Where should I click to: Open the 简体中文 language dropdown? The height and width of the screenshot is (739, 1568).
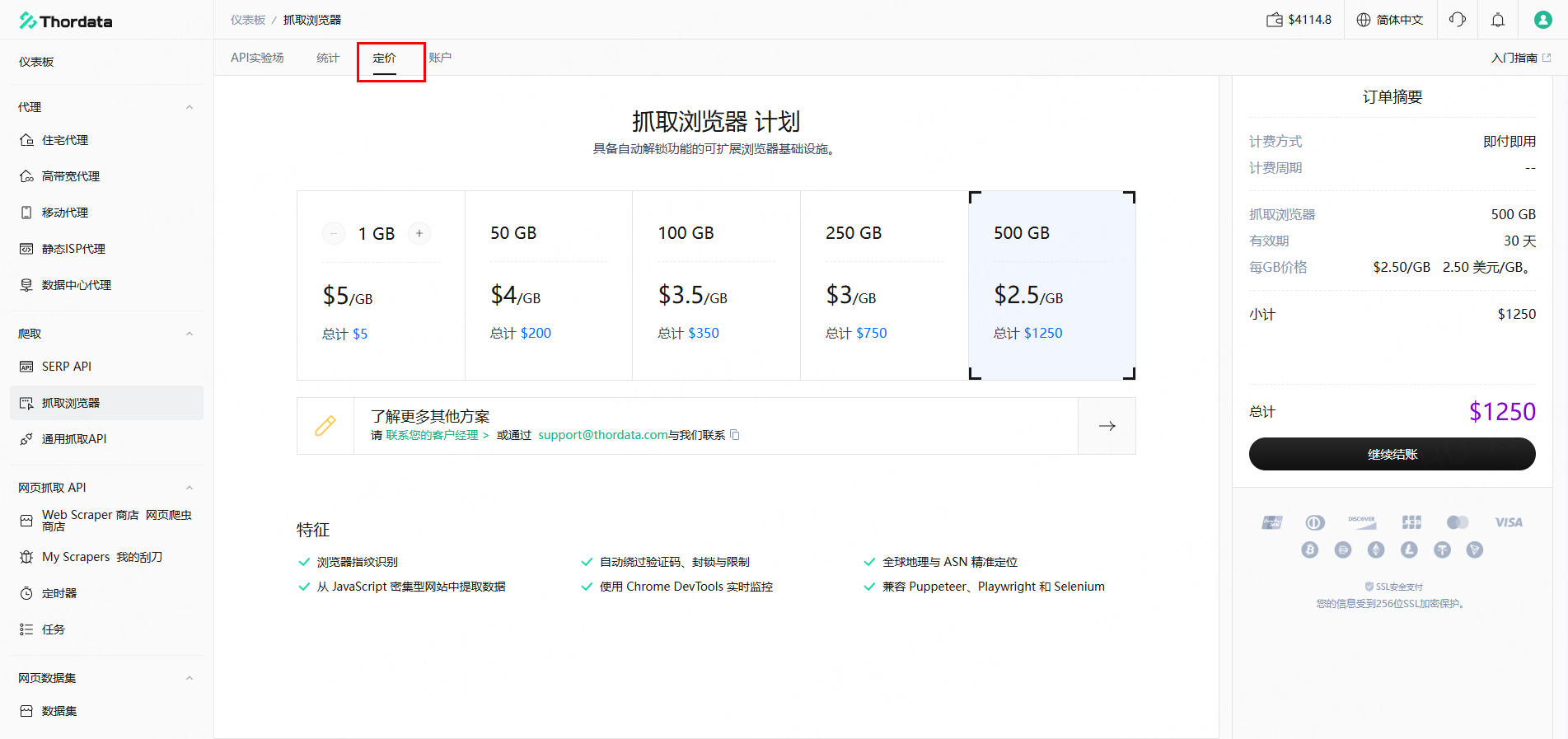point(1390,20)
